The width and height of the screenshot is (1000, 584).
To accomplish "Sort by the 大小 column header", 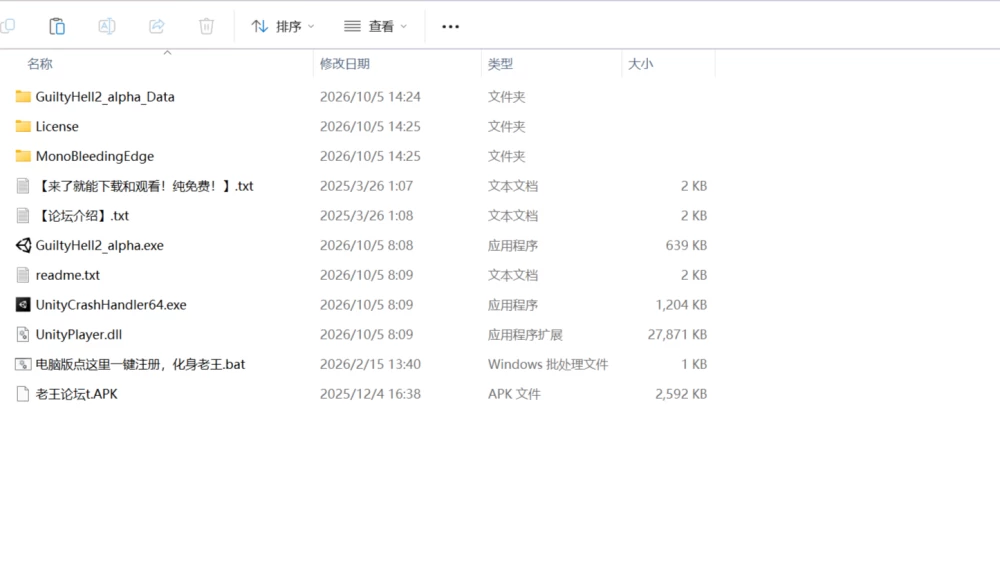I will pyautogui.click(x=640, y=64).
